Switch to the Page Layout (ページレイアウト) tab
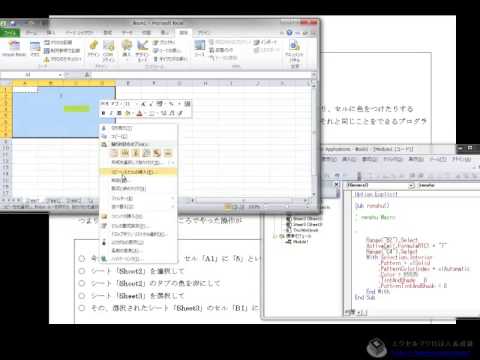The height and width of the screenshot is (360, 480). (x=79, y=33)
